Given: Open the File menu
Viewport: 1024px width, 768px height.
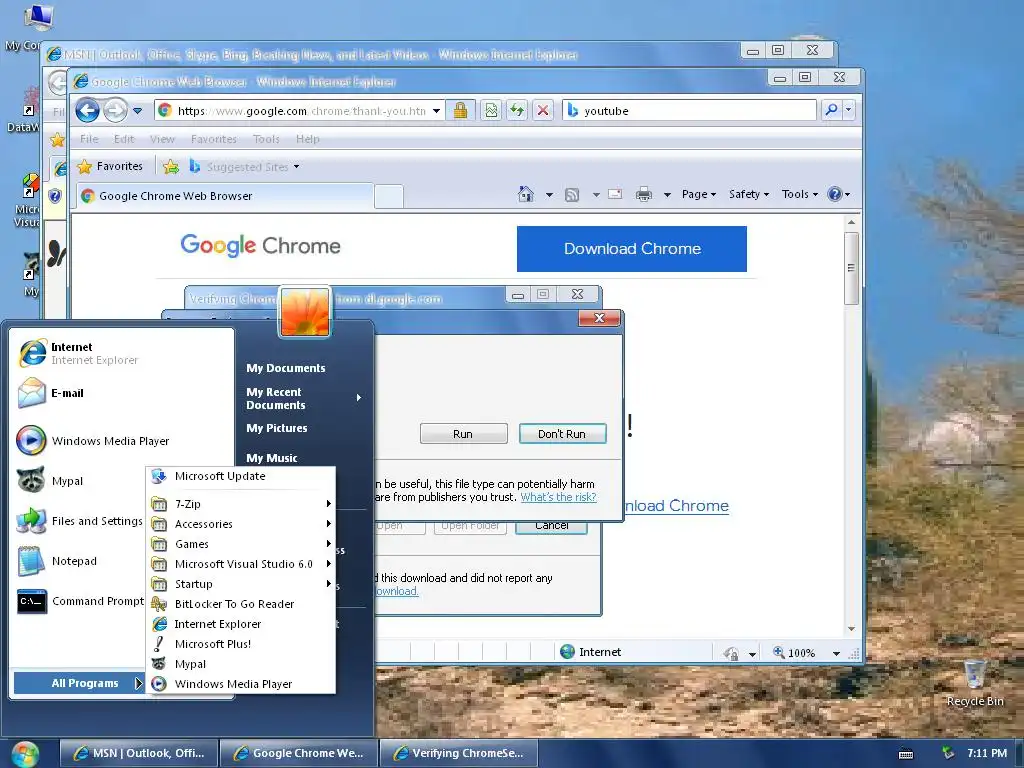Looking at the screenshot, I should pyautogui.click(x=89, y=138).
